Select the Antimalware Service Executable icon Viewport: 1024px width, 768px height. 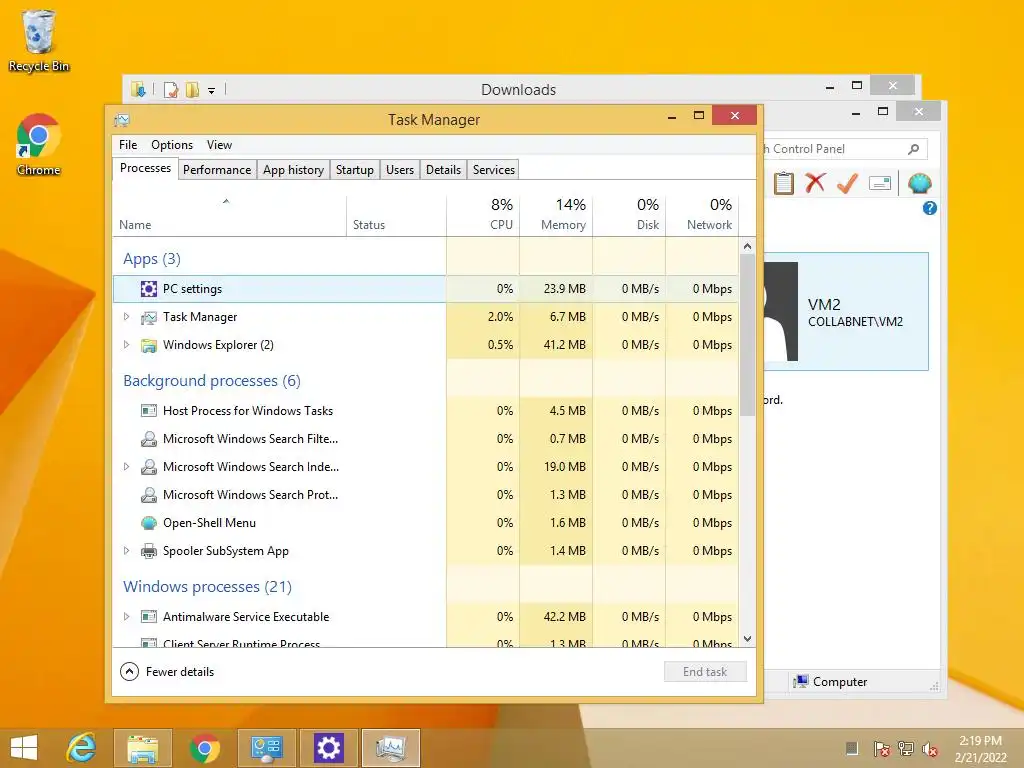(149, 616)
